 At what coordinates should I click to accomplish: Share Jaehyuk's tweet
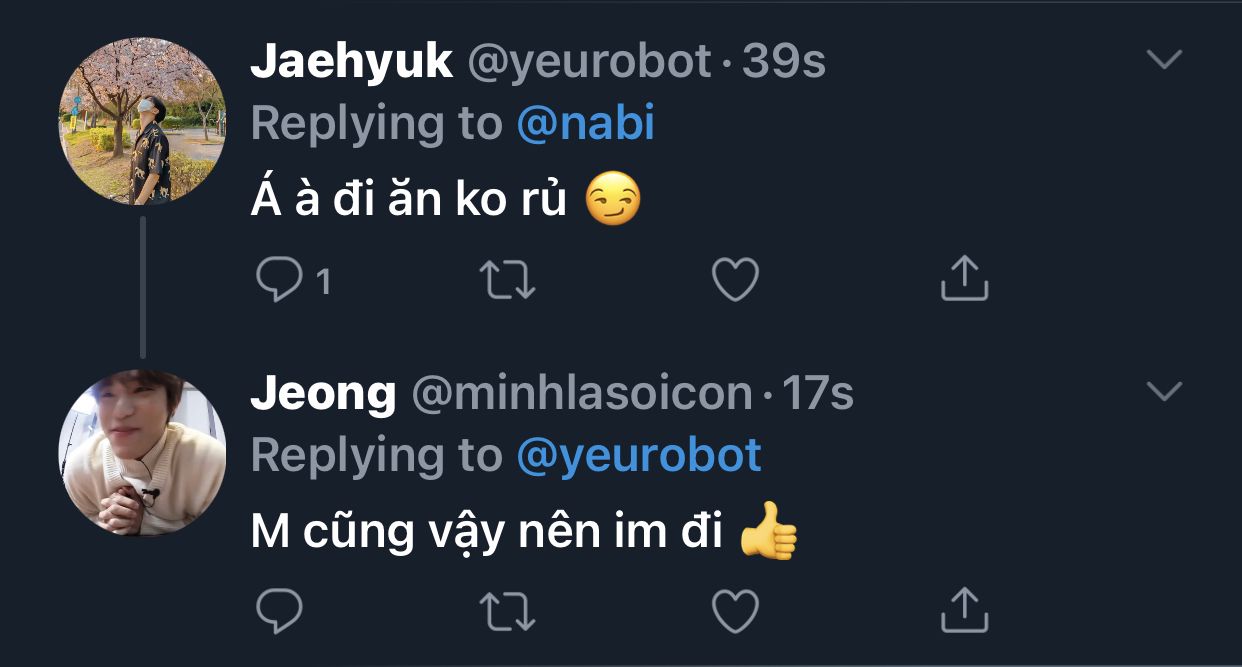tap(964, 279)
